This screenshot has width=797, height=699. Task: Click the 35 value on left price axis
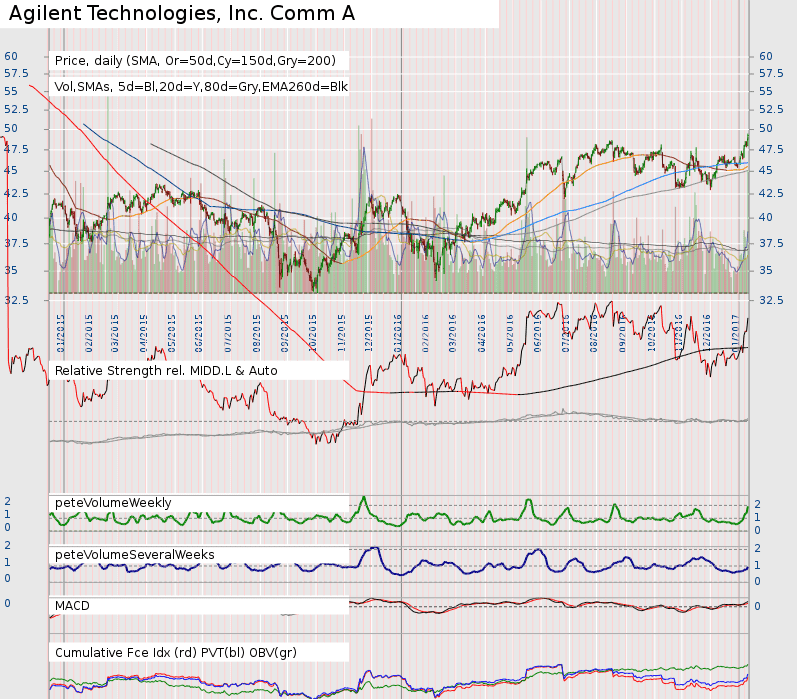11,270
